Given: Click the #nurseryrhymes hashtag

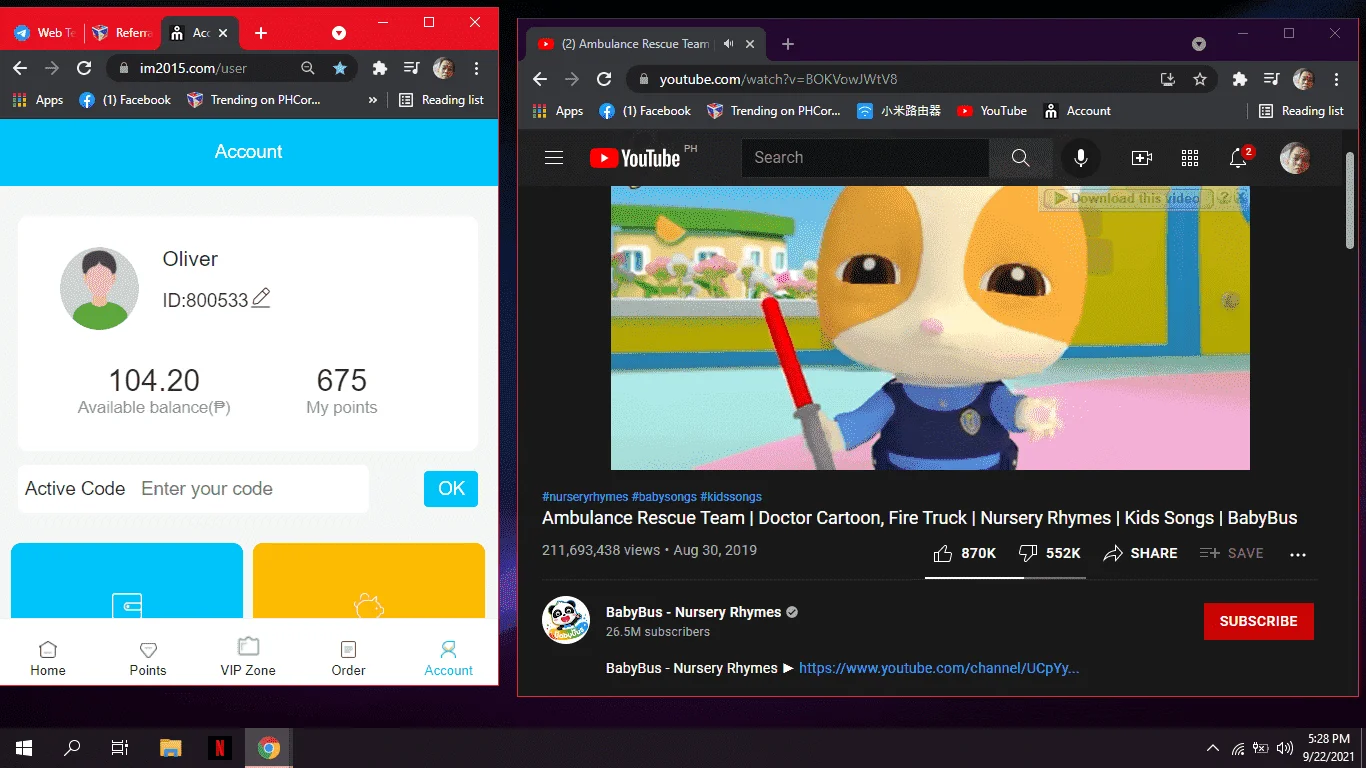Looking at the screenshot, I should click(585, 497).
